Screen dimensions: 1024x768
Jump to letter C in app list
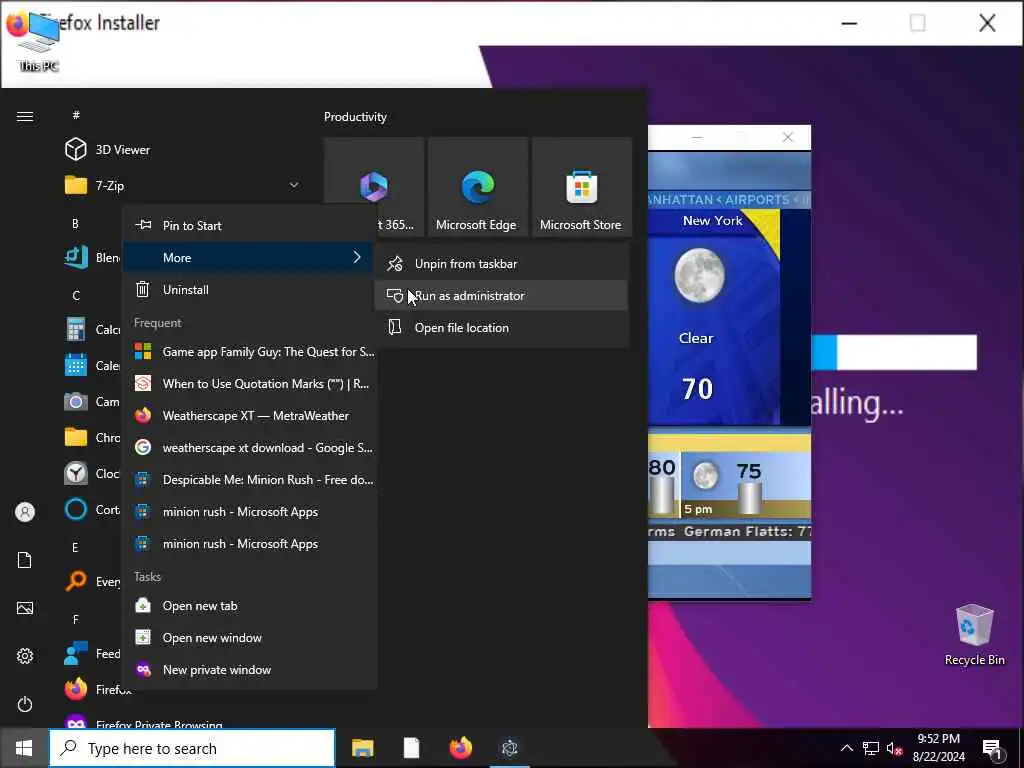coord(76,295)
